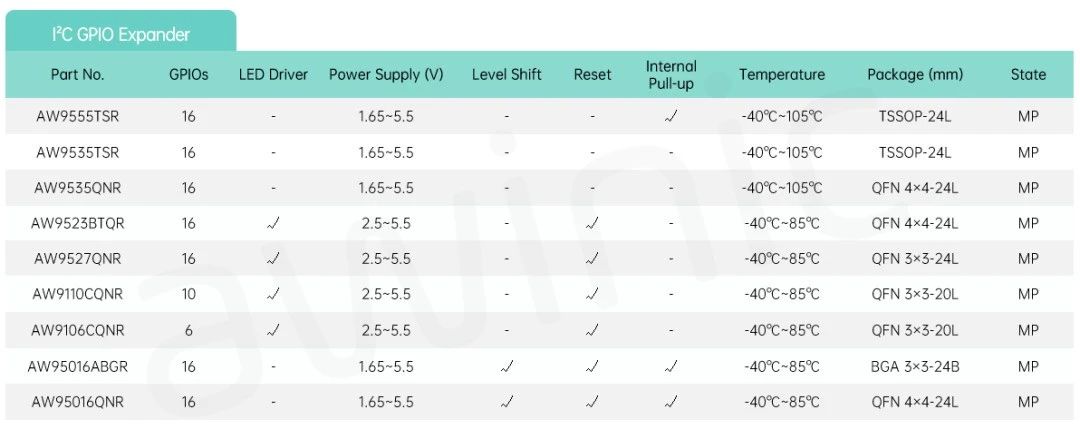Click AW9555TSR Internal Pull-up checkmark

coord(671,116)
